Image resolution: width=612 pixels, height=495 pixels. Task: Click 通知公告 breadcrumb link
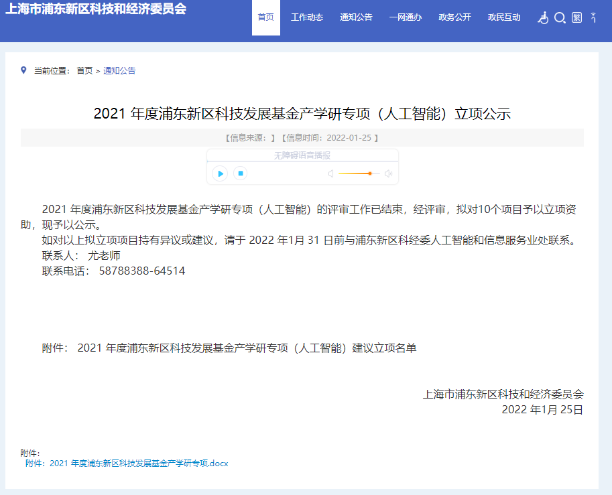coord(119,71)
